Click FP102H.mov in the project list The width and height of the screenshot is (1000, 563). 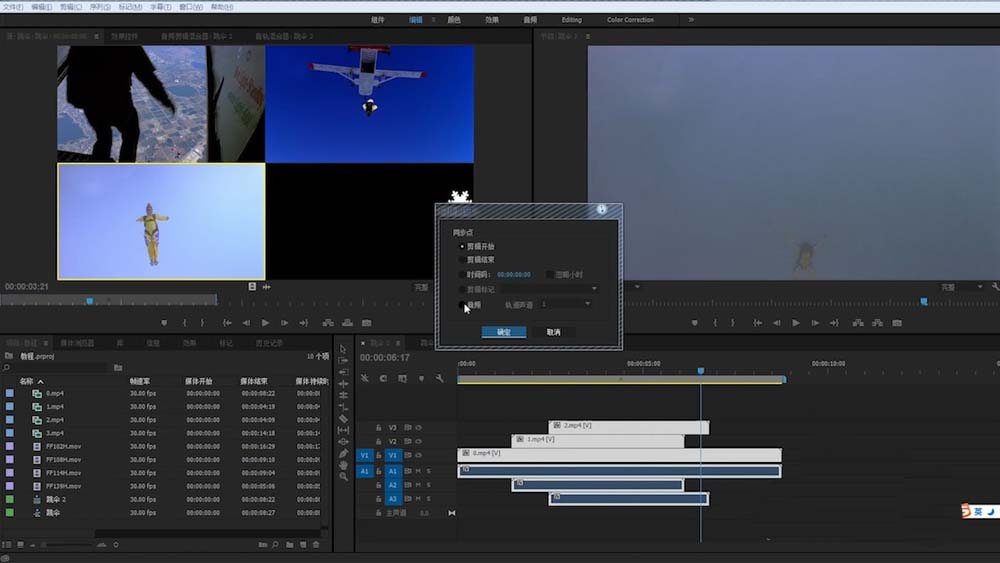tap(62, 446)
